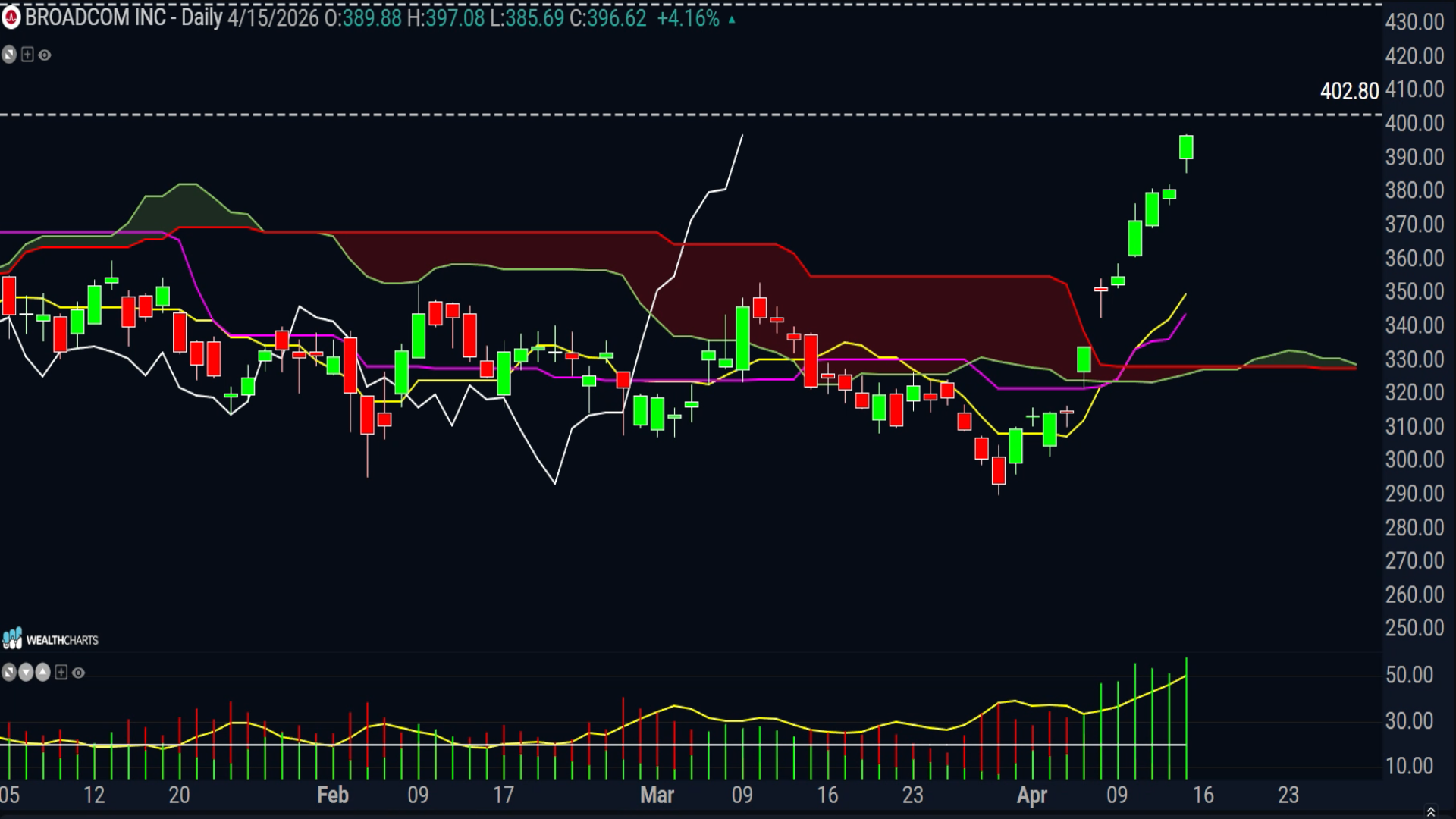Click the latest green candlestick near 396
Image resolution: width=1456 pixels, height=819 pixels.
(1186, 147)
